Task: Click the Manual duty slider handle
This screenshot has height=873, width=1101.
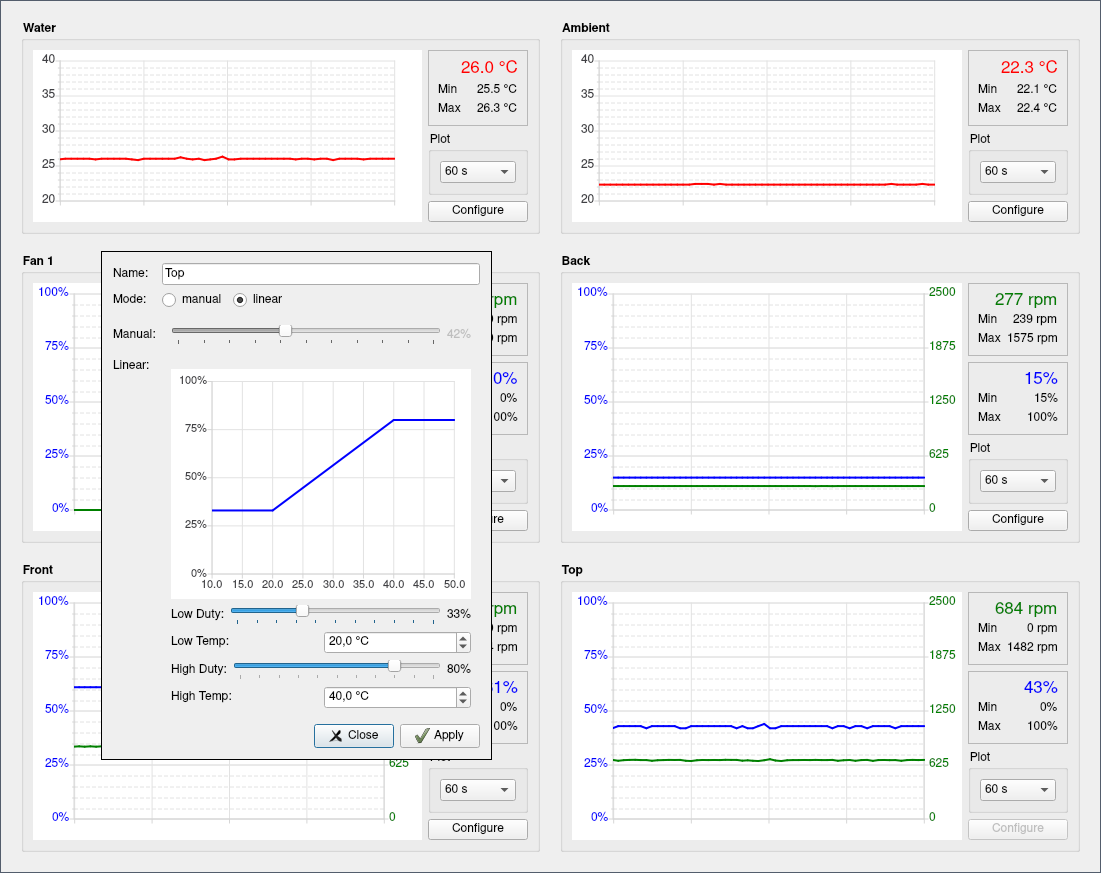Action: pos(285,330)
